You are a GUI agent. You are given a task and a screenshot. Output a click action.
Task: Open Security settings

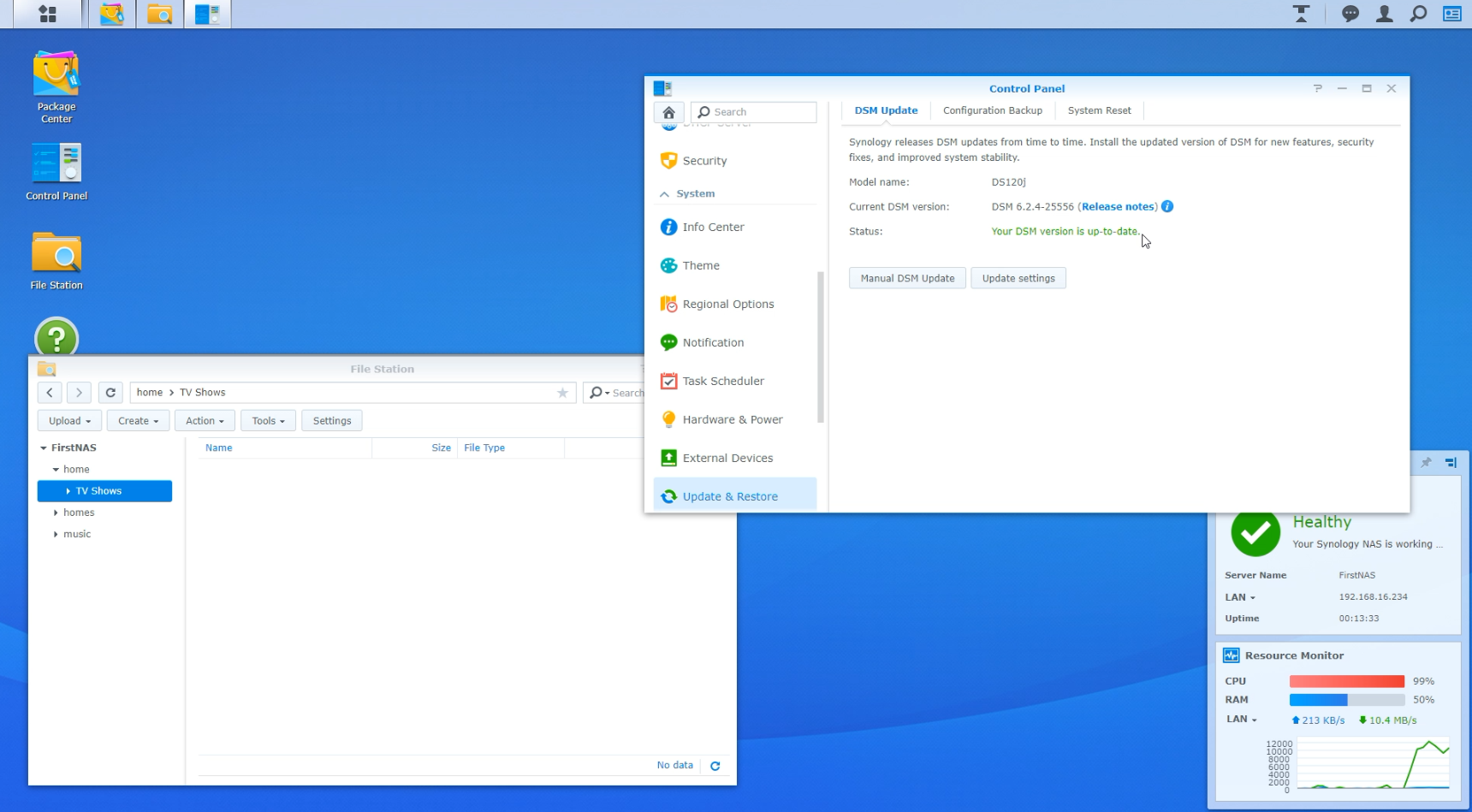735,161
